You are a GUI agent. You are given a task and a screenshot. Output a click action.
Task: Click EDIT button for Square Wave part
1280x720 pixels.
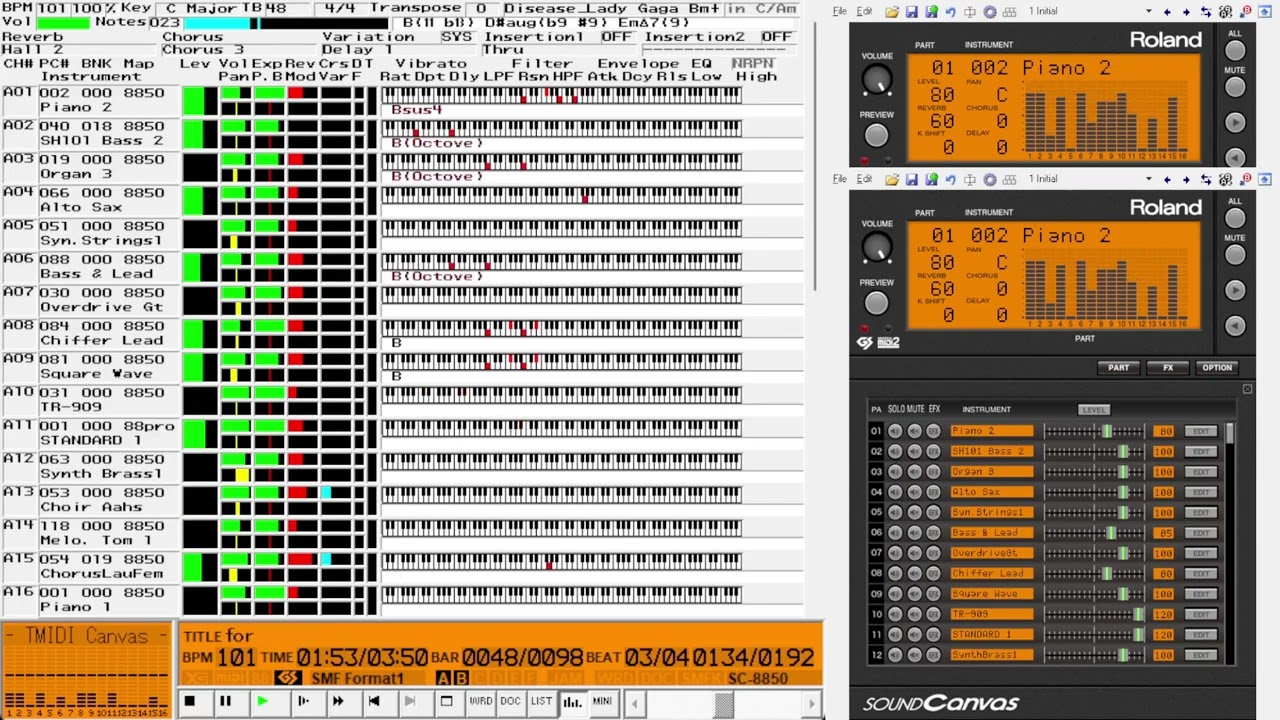(1201, 594)
